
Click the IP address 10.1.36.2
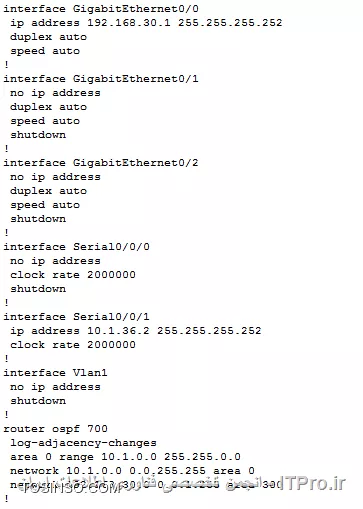coord(118,331)
